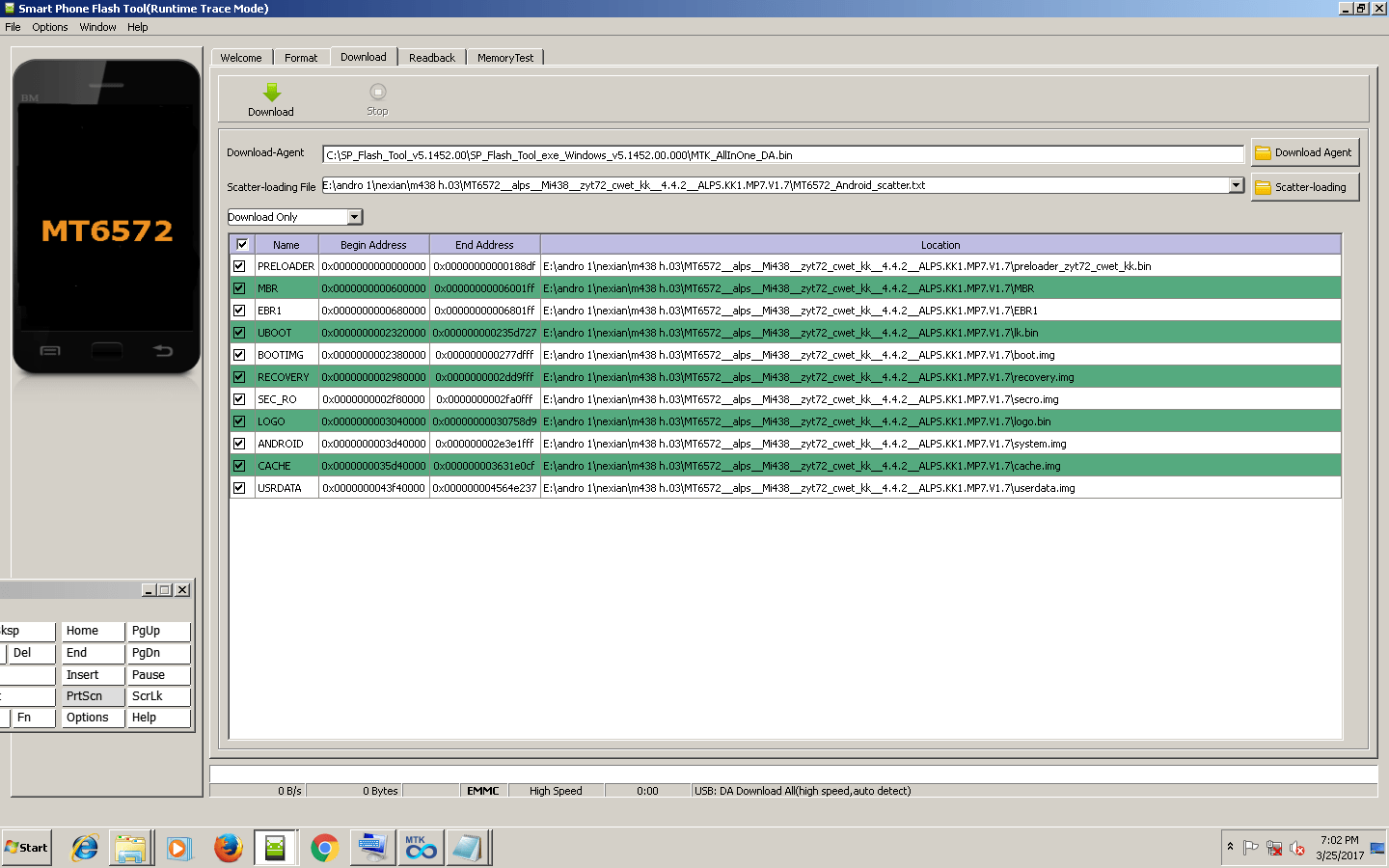1389x868 pixels.
Task: Open the Help menu
Action: coord(138,27)
